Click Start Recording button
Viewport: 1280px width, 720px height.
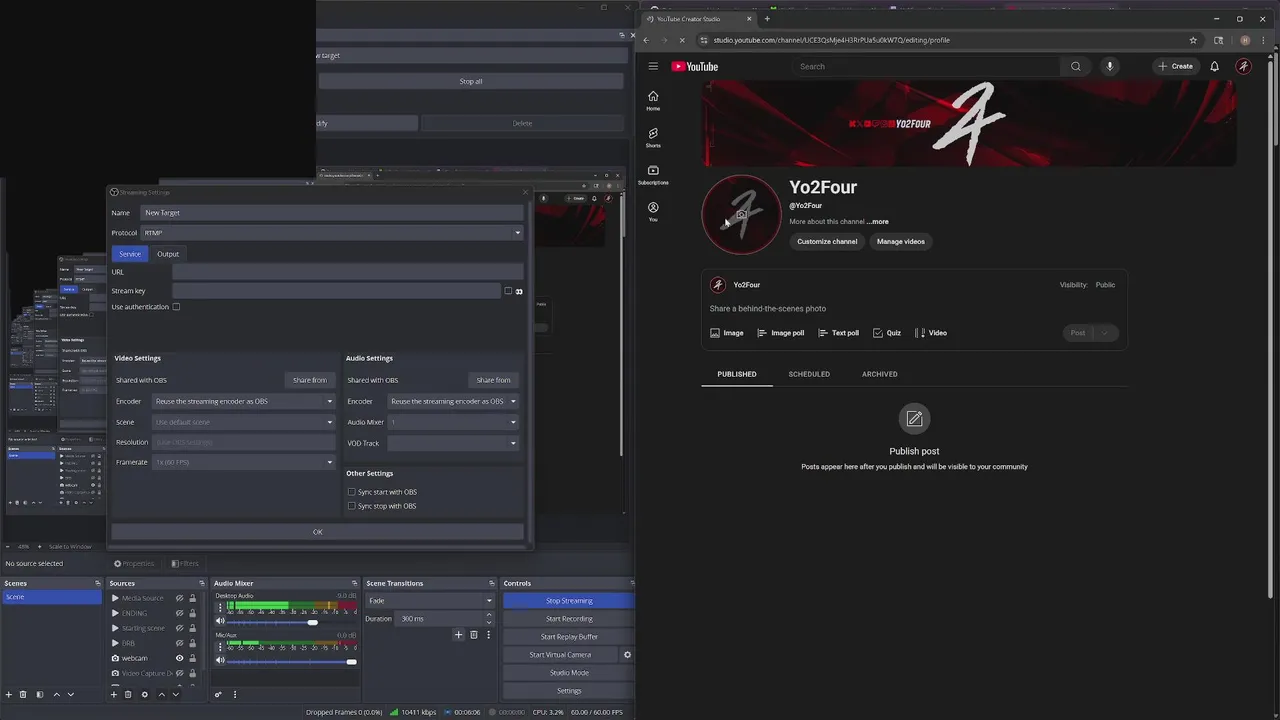(569, 619)
